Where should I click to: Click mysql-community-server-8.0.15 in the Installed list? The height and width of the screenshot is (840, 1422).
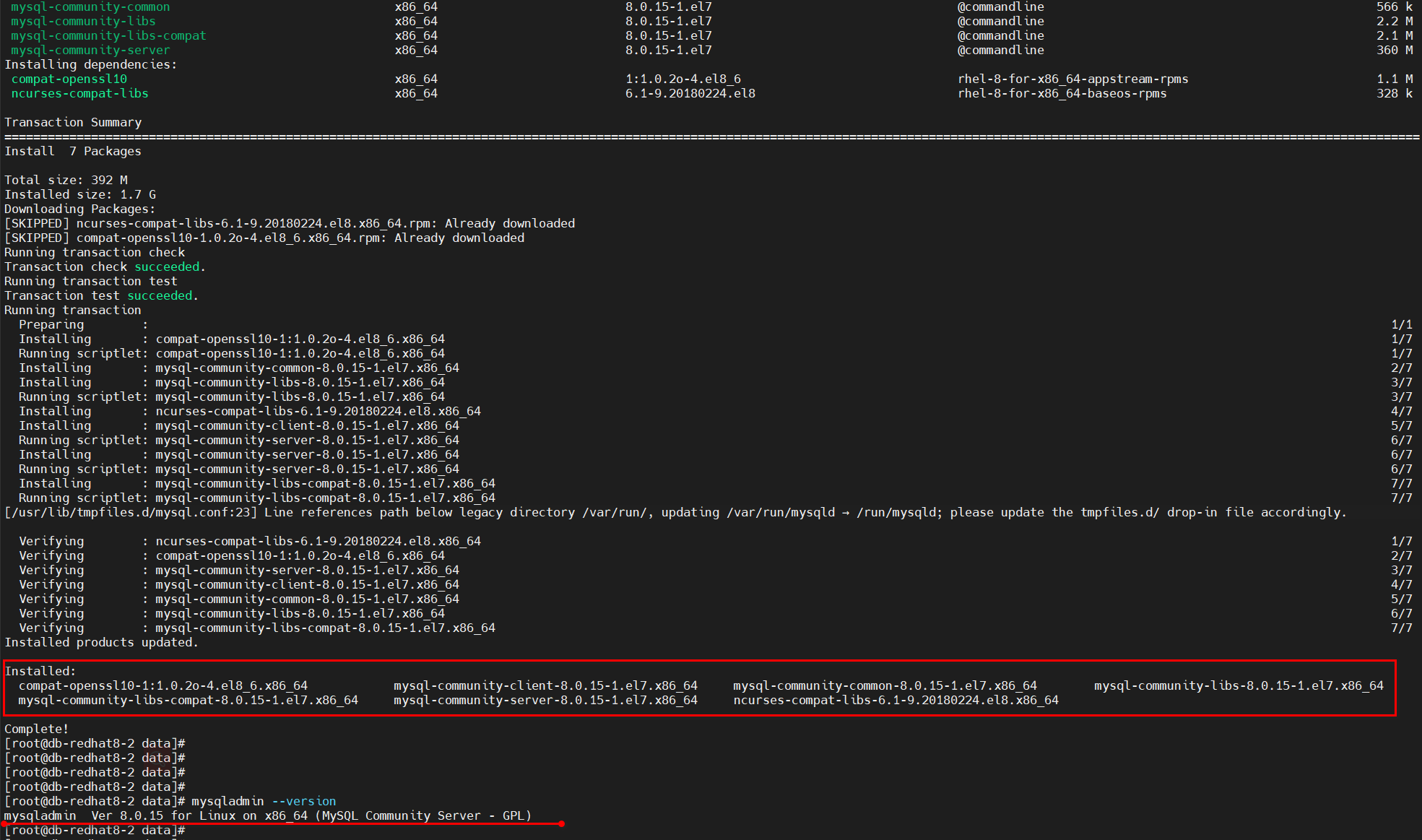545,700
